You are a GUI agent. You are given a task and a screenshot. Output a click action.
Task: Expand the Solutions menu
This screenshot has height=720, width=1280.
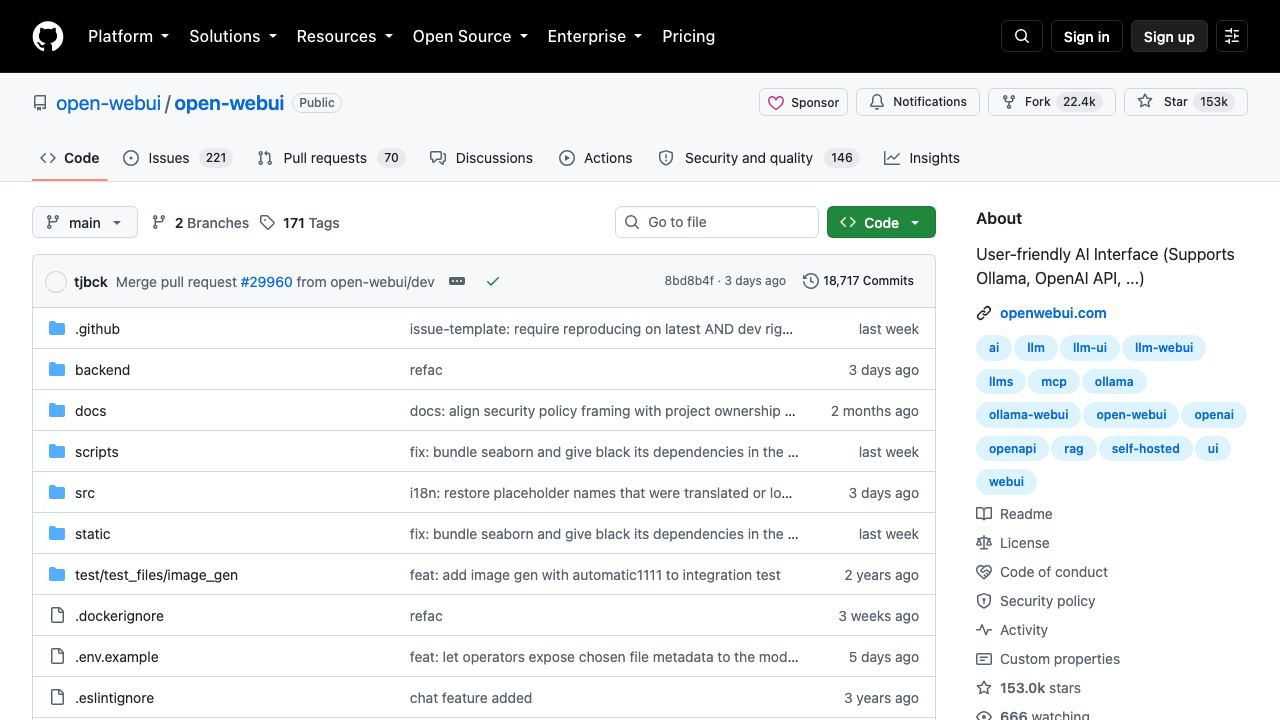(235, 36)
